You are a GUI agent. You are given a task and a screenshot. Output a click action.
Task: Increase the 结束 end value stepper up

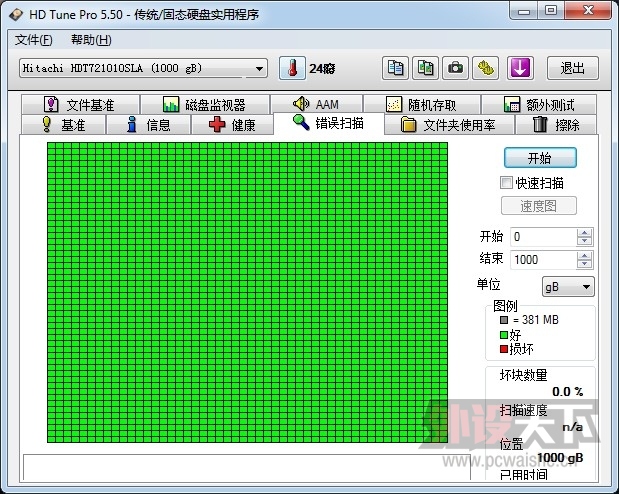(585, 255)
